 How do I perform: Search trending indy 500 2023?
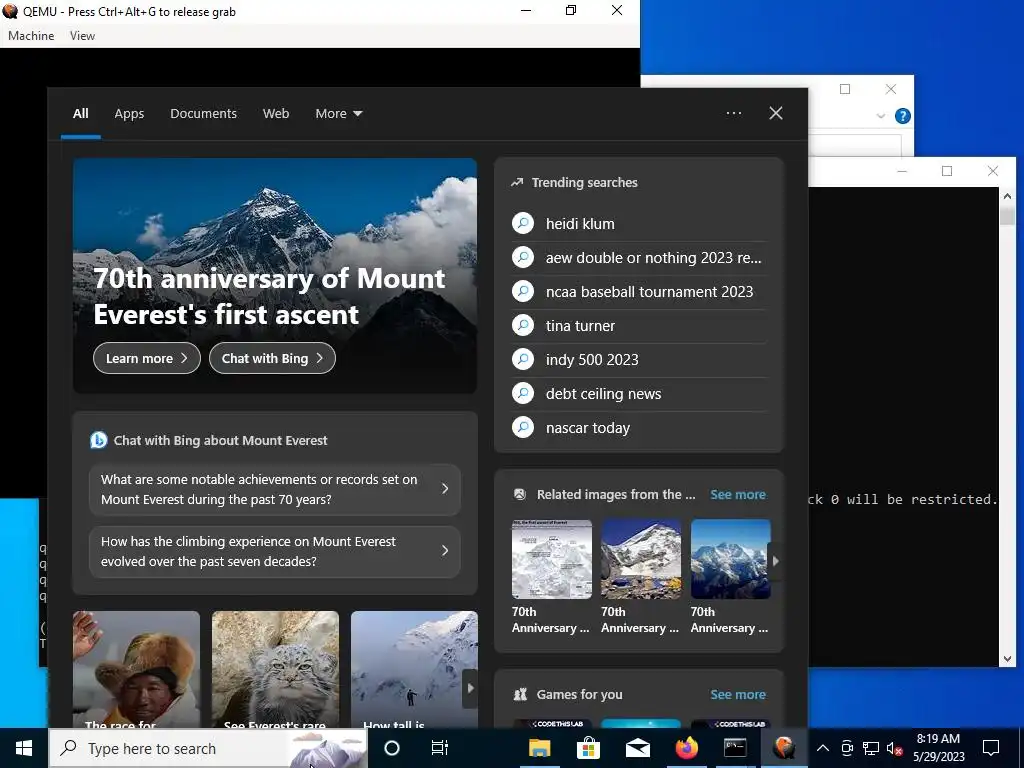click(592, 360)
